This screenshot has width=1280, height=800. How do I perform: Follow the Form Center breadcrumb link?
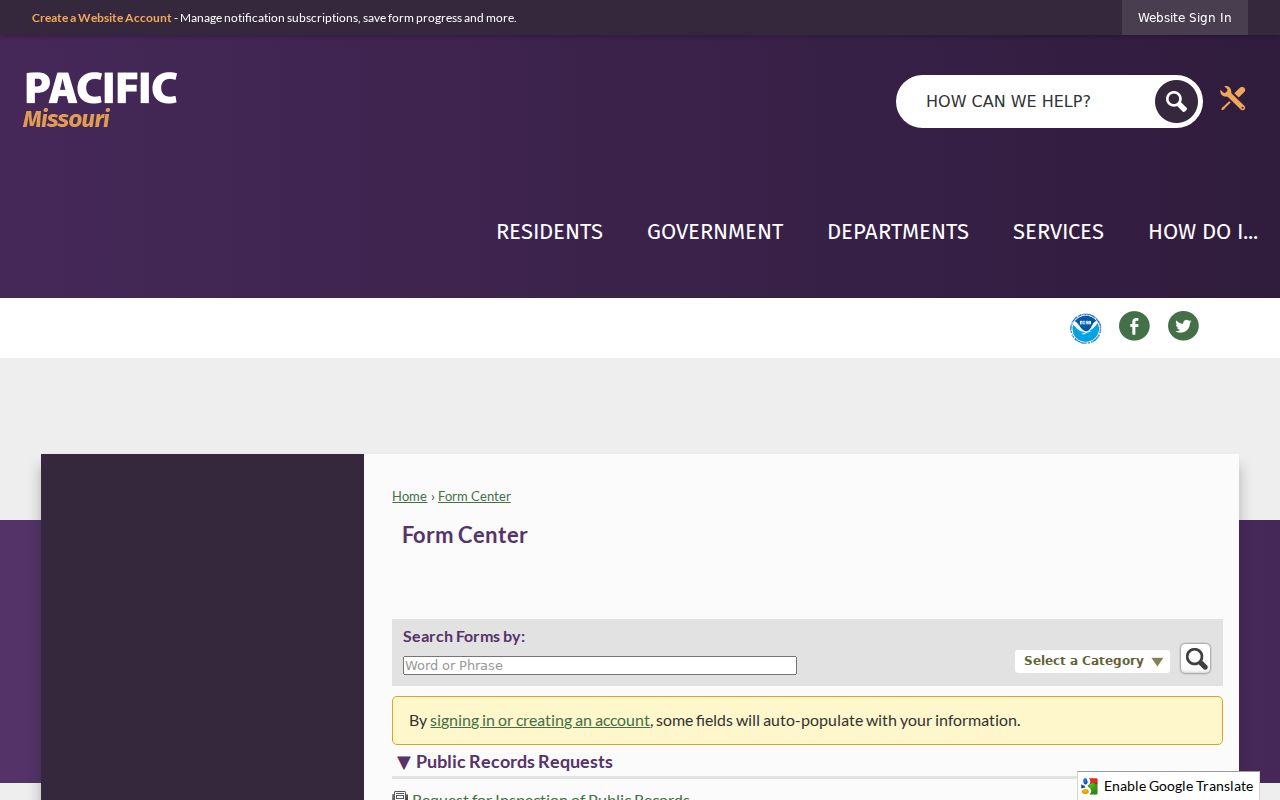click(474, 496)
